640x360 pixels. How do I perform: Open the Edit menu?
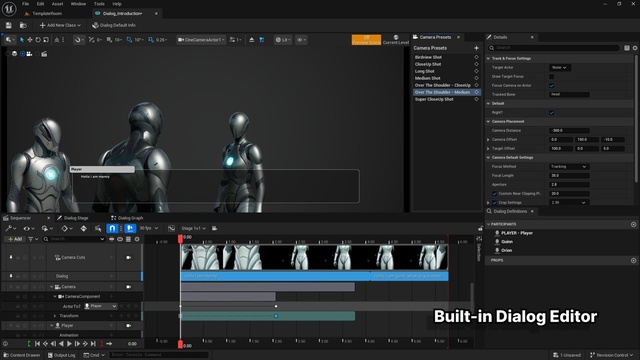tap(40, 4)
